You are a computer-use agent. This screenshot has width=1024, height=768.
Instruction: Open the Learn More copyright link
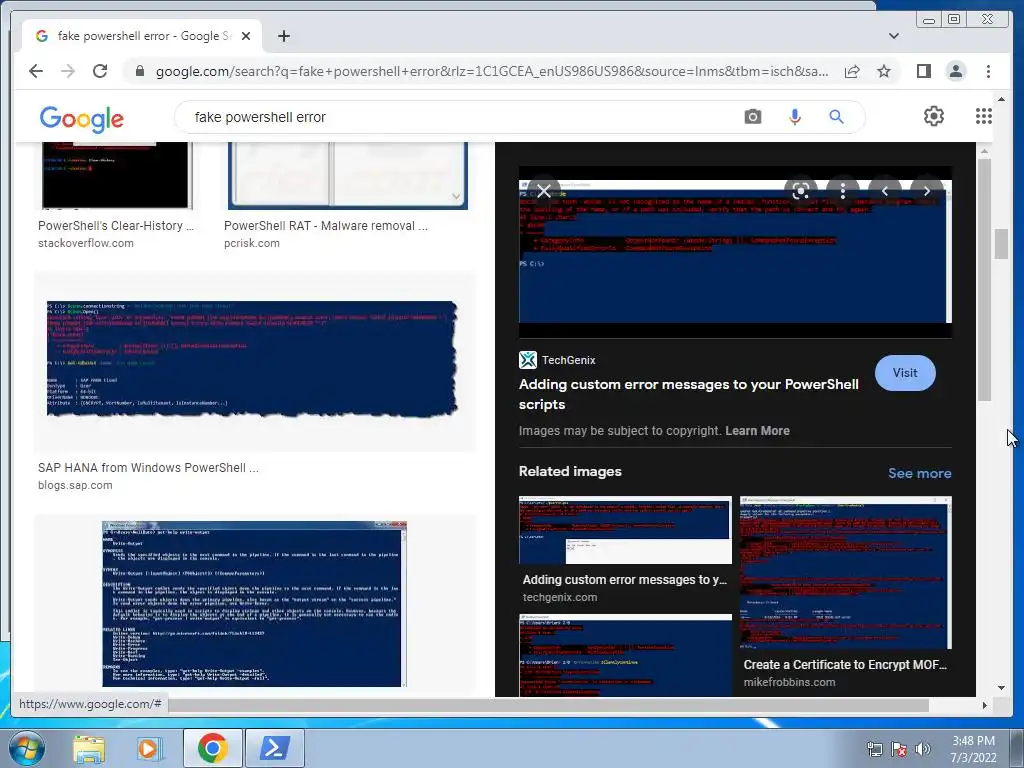click(x=758, y=431)
